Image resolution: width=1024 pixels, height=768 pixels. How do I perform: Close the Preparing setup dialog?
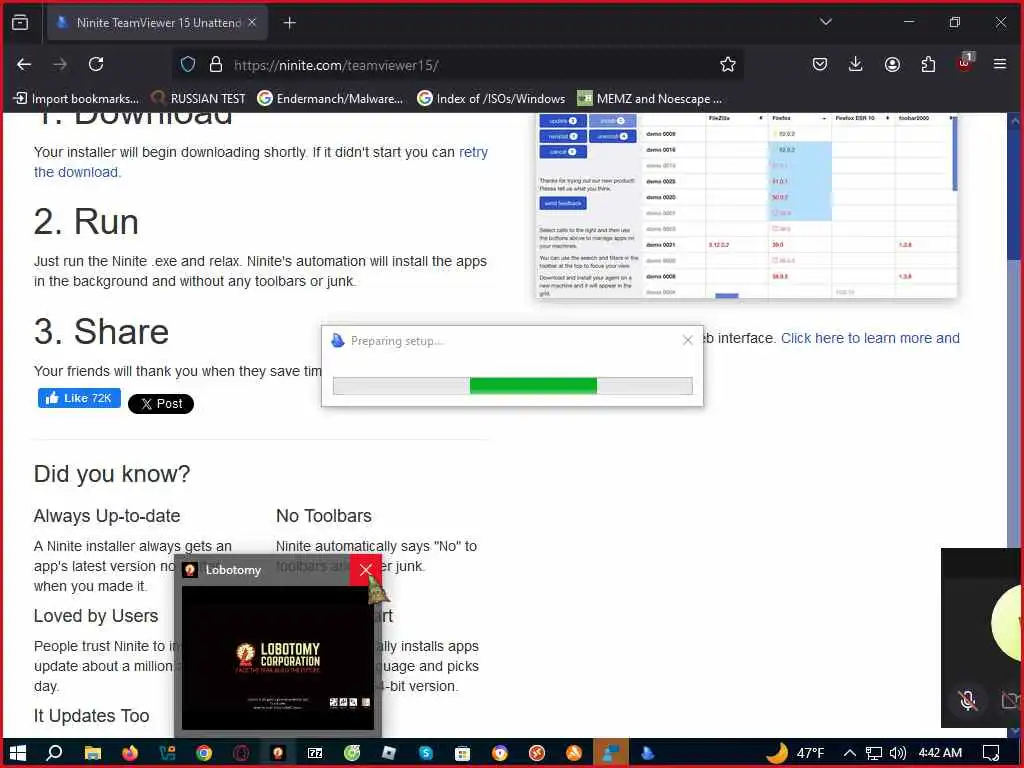point(687,340)
